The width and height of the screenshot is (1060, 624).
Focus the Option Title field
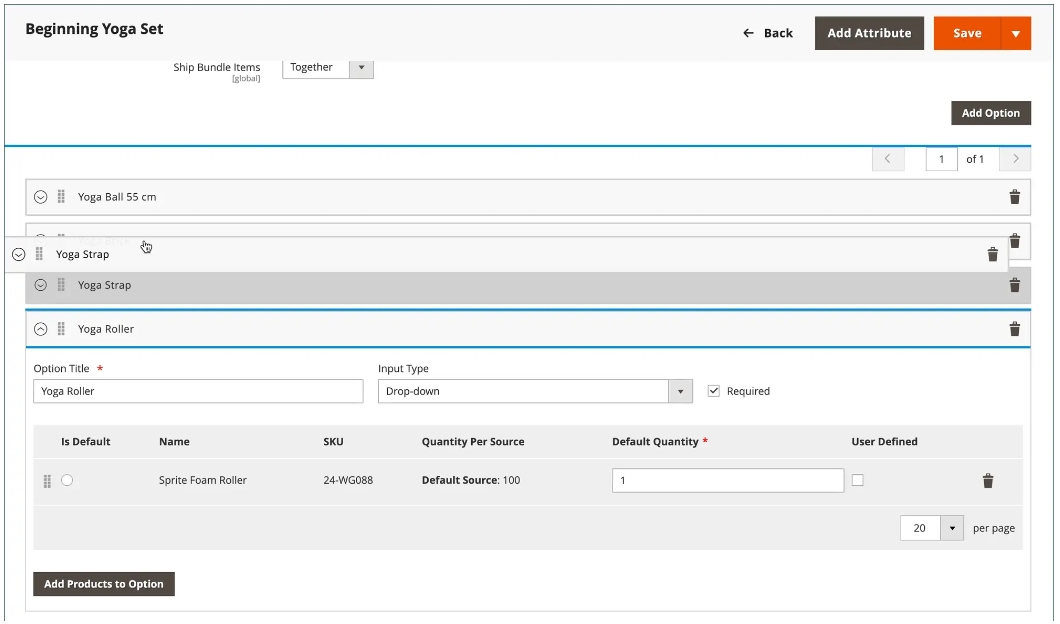(198, 391)
